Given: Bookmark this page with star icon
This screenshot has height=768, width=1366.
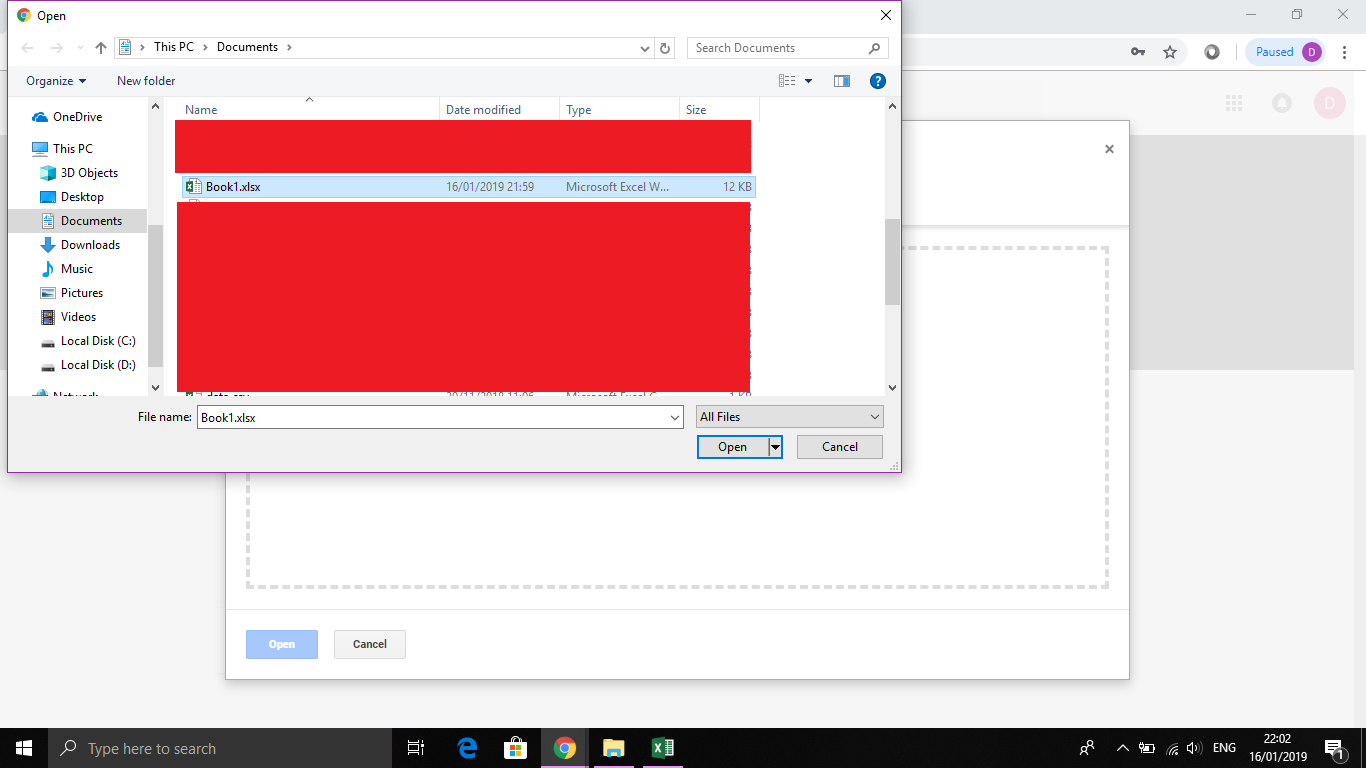Looking at the screenshot, I should click(x=1170, y=52).
